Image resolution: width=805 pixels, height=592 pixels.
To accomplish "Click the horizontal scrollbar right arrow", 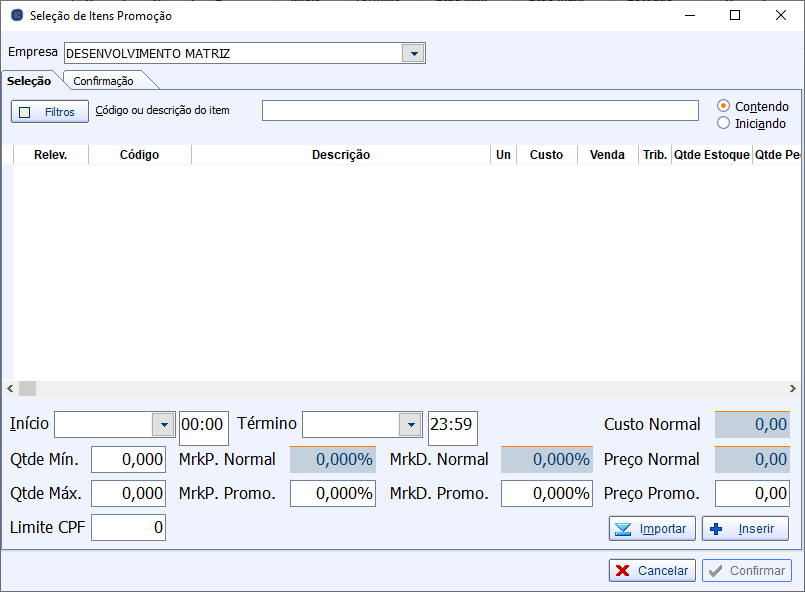I will coord(792,389).
